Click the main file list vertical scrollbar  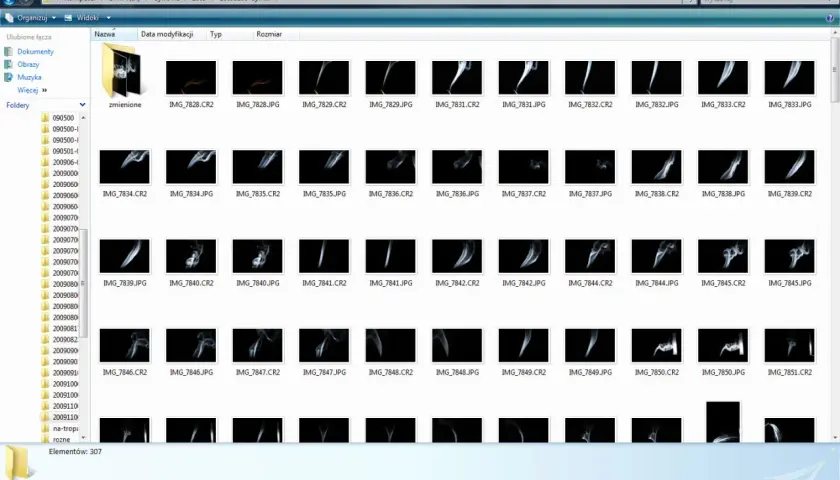835,70
